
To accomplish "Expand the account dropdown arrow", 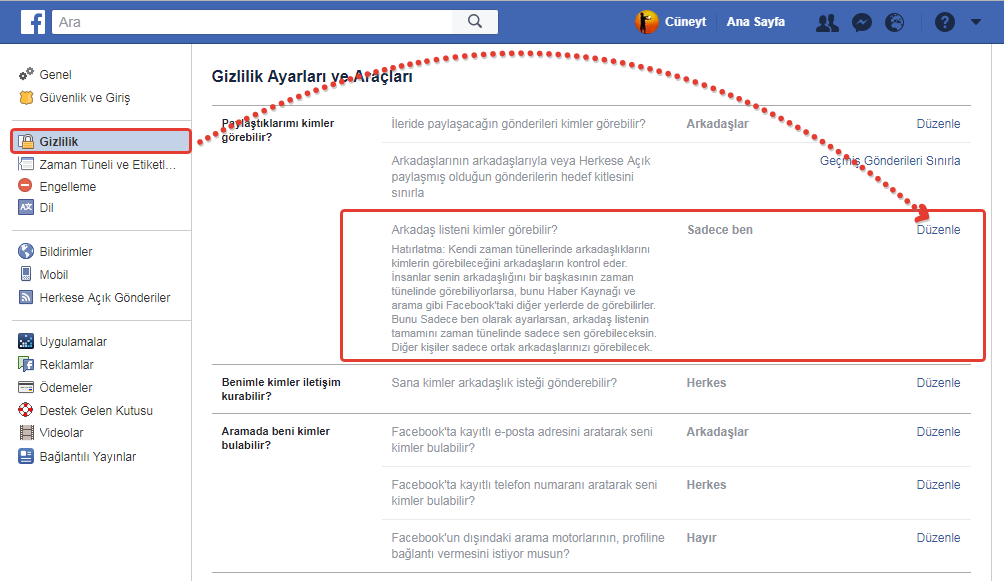I will point(976,22).
